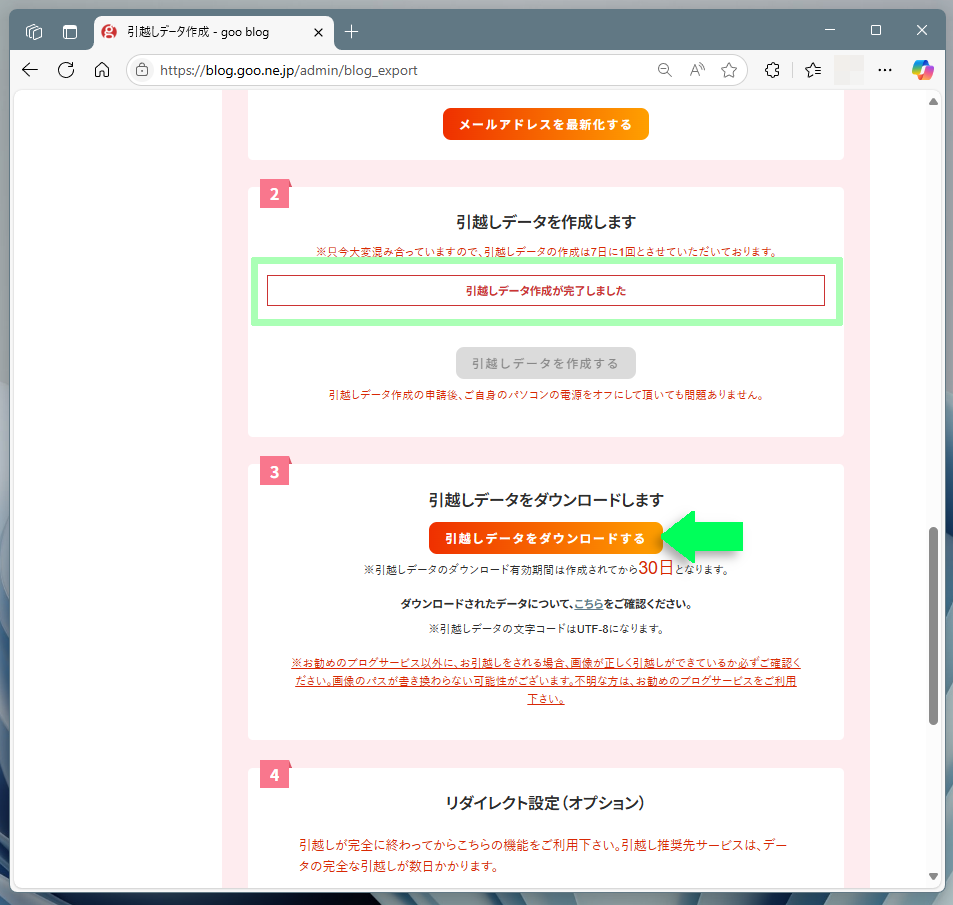Open the Extensions puzzle icon

[772, 70]
